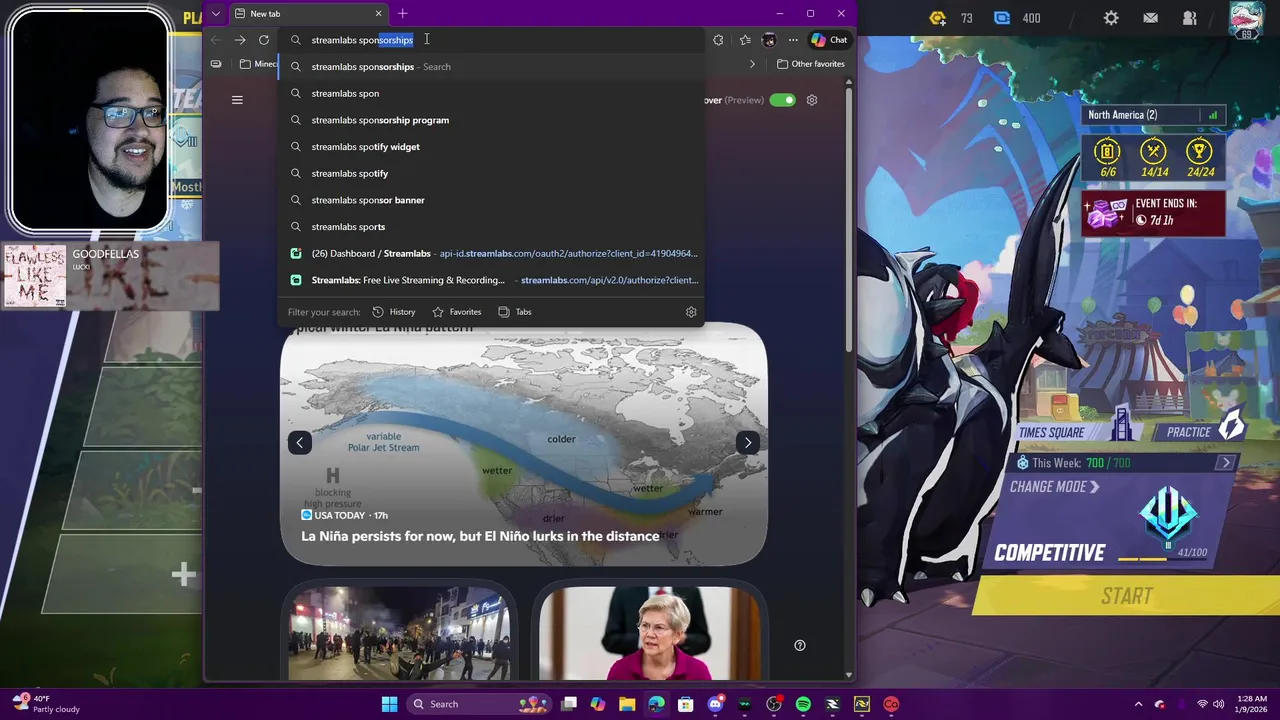Screen dimensions: 1280x720
Task: Open the 14/14 crossed swords icon
Action: tap(1154, 158)
